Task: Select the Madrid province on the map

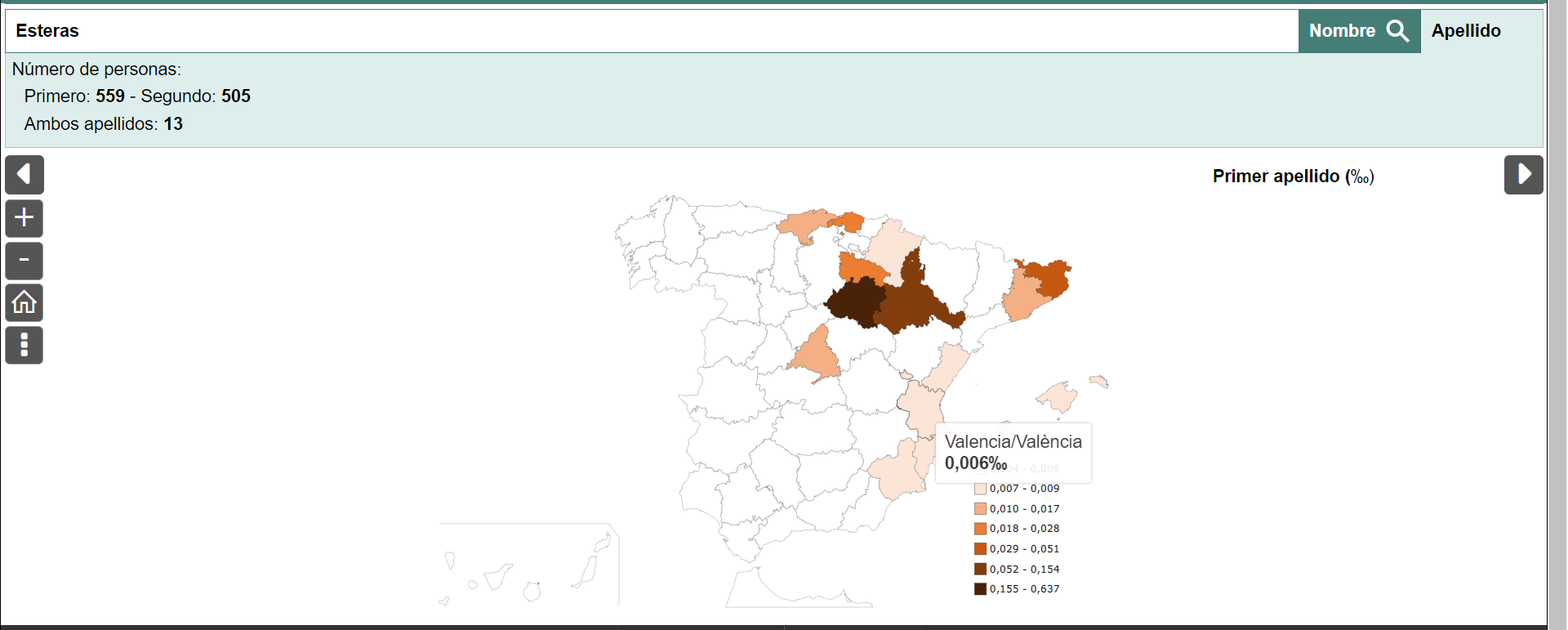Action: [816, 355]
